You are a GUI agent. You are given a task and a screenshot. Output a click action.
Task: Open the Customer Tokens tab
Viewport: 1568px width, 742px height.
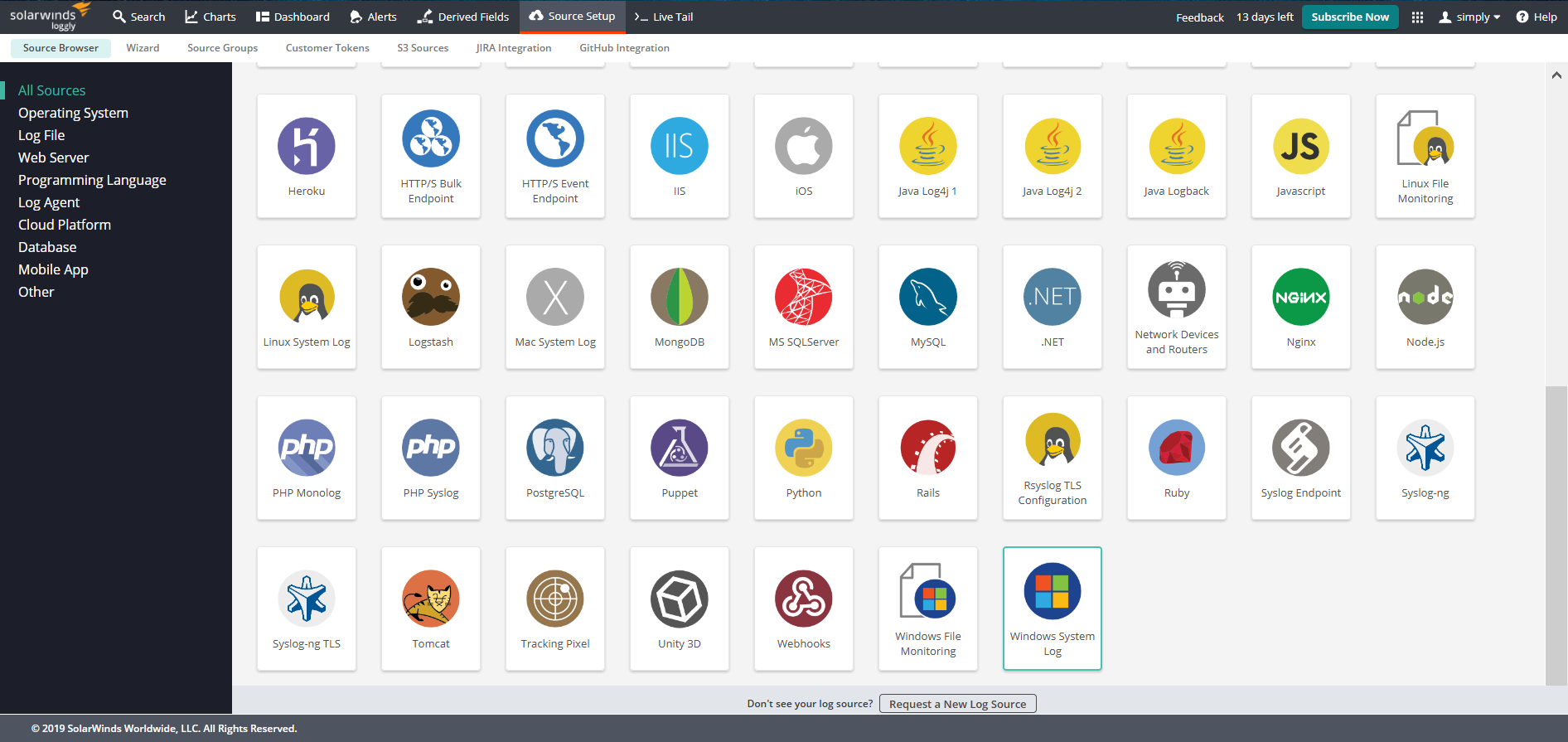click(x=327, y=48)
